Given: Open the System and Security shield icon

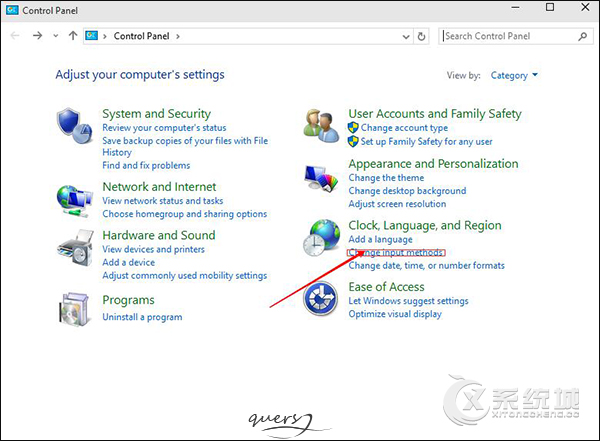Looking at the screenshot, I should (74, 126).
